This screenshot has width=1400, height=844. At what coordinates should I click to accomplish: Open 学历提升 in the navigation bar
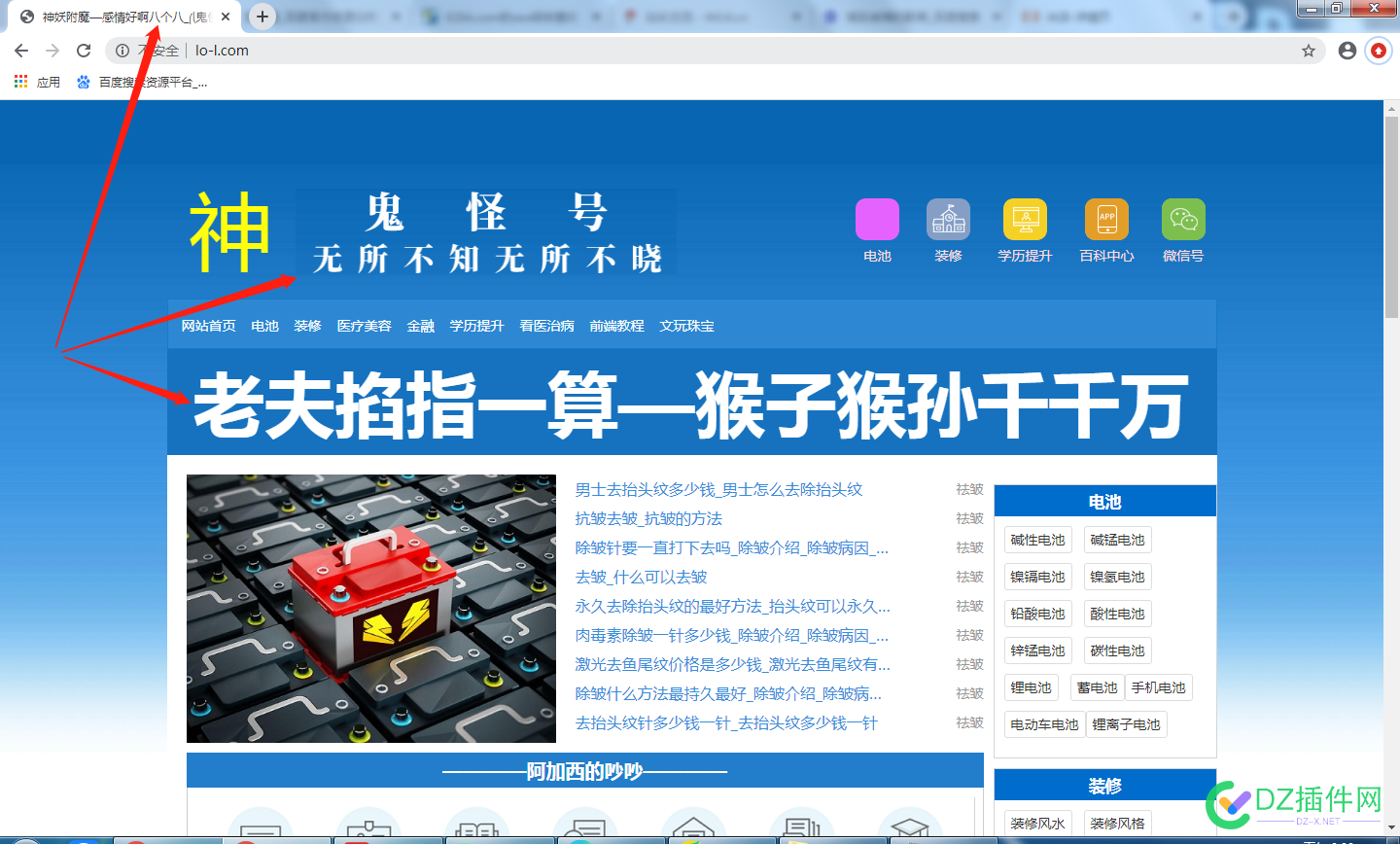pos(476,326)
